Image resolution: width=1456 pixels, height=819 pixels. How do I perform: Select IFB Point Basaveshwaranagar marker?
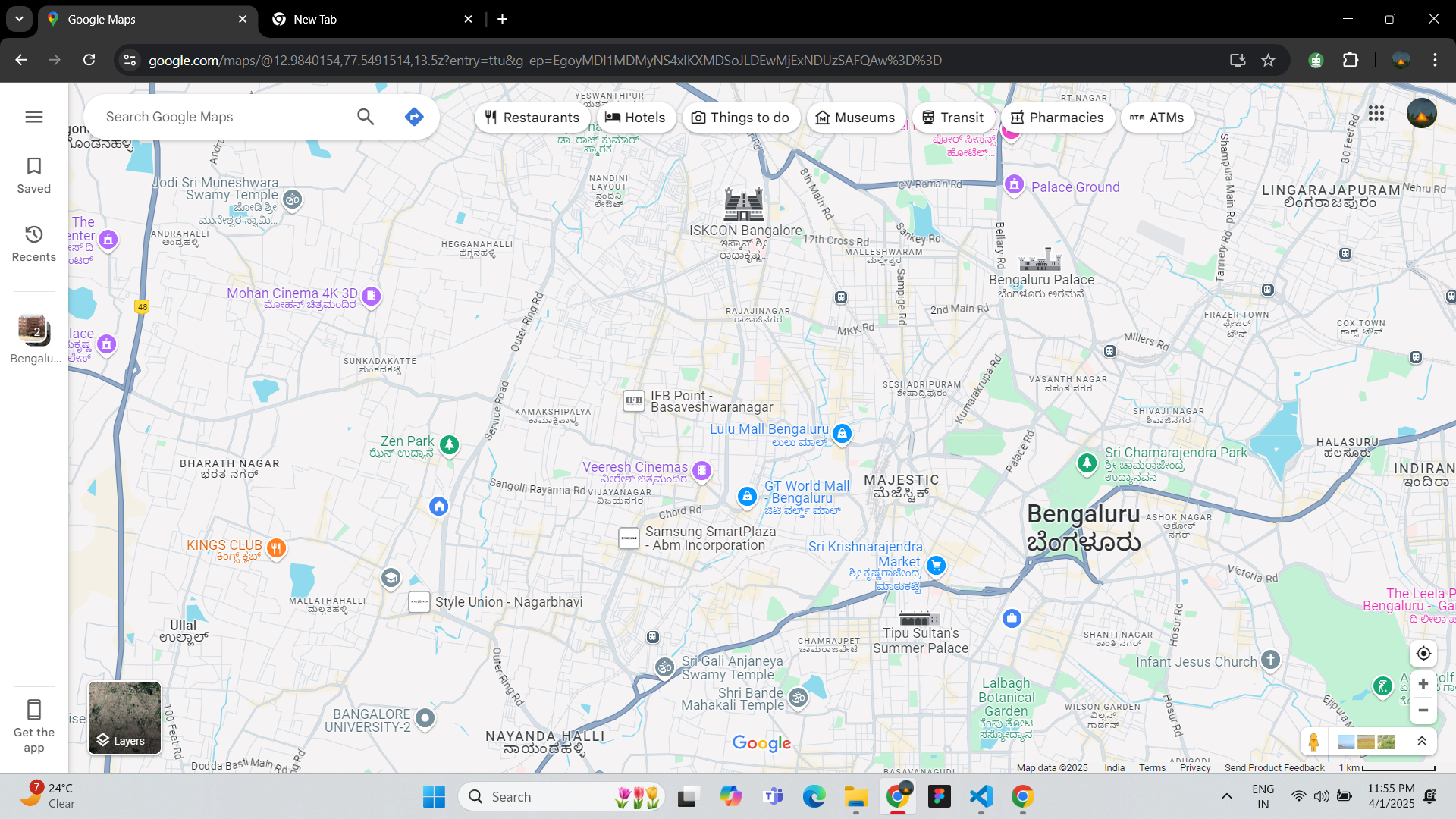pyautogui.click(x=633, y=400)
